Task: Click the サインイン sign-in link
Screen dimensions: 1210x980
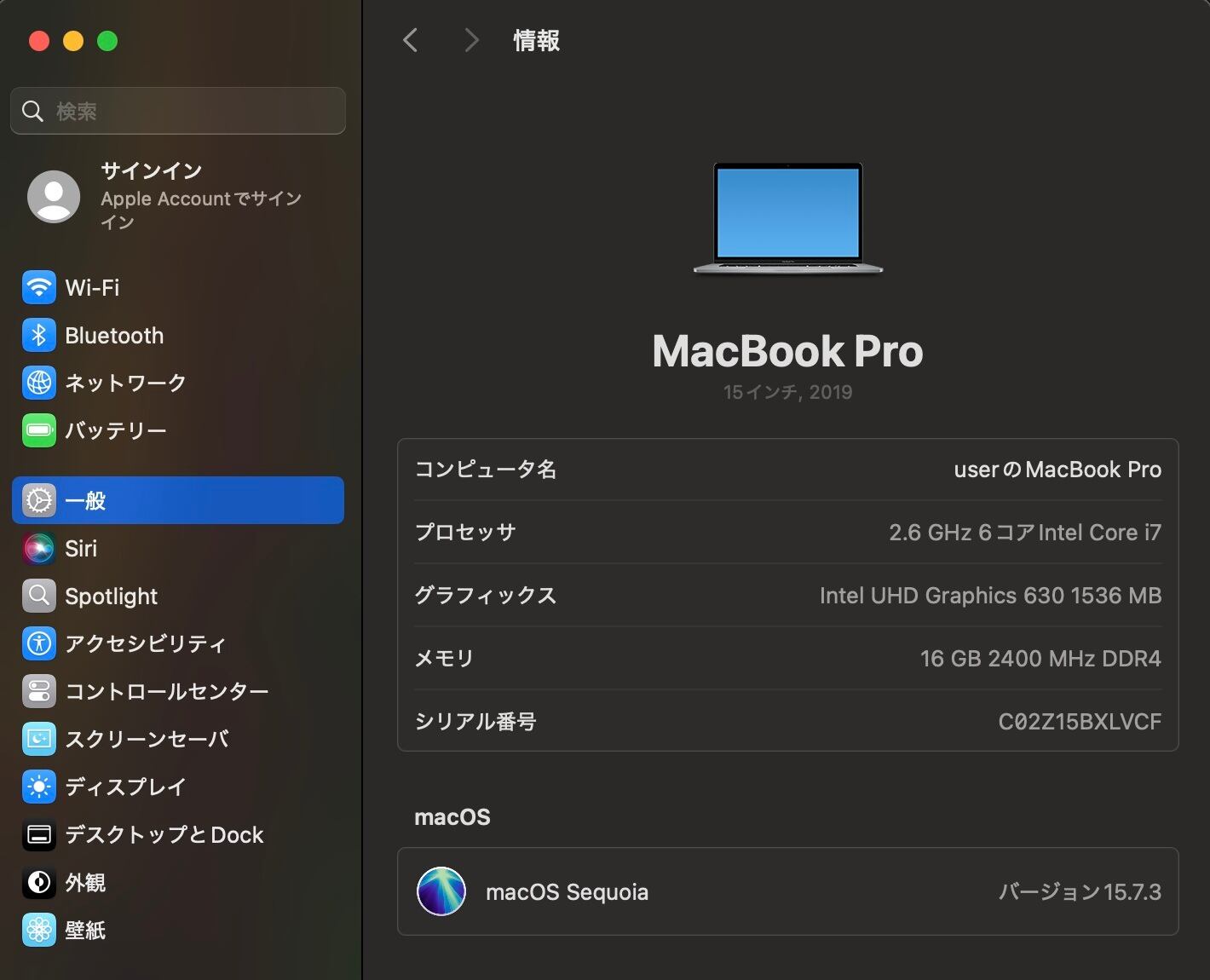Action: click(152, 170)
